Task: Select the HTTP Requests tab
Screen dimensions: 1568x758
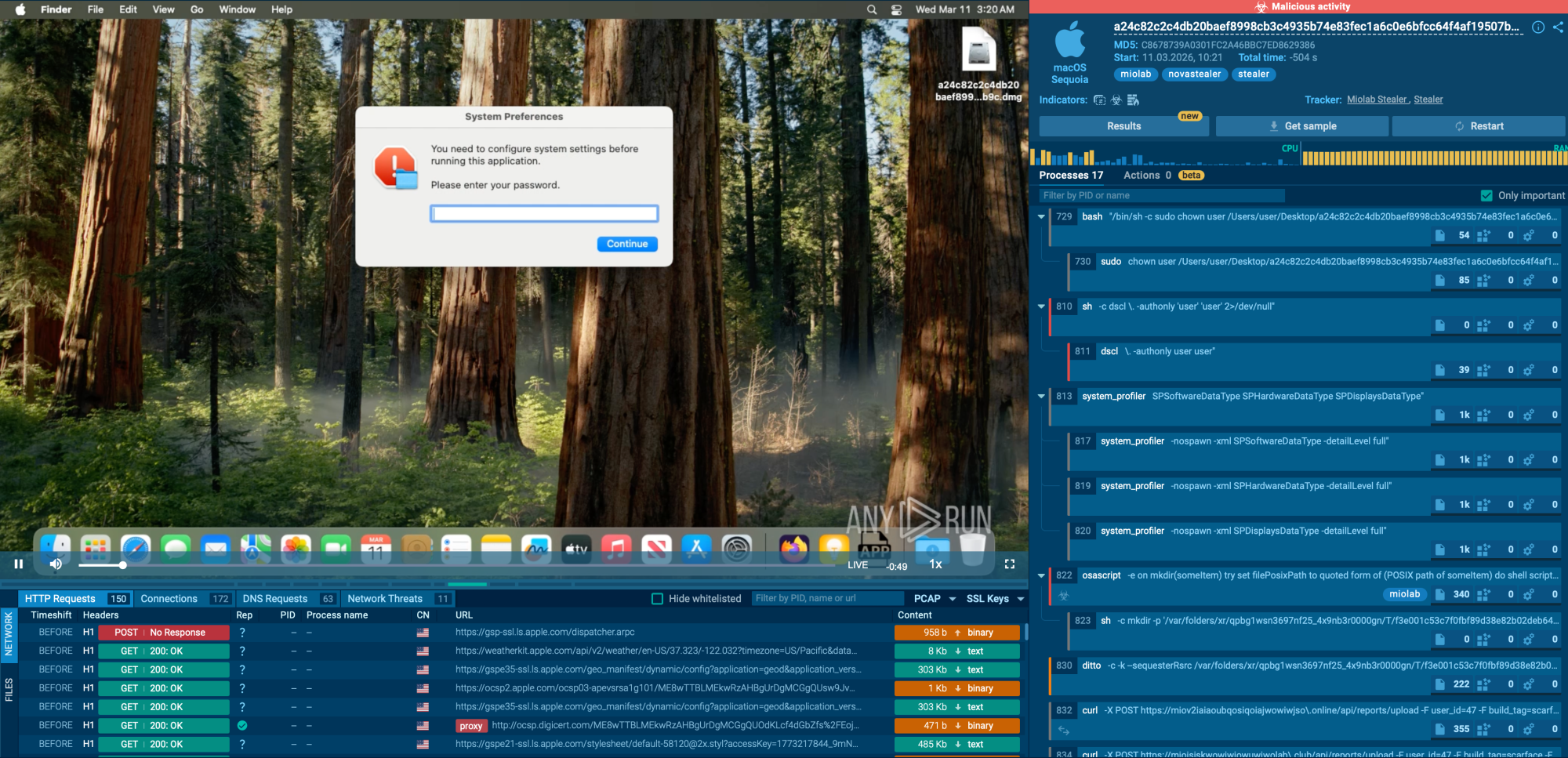Action: click(75, 599)
